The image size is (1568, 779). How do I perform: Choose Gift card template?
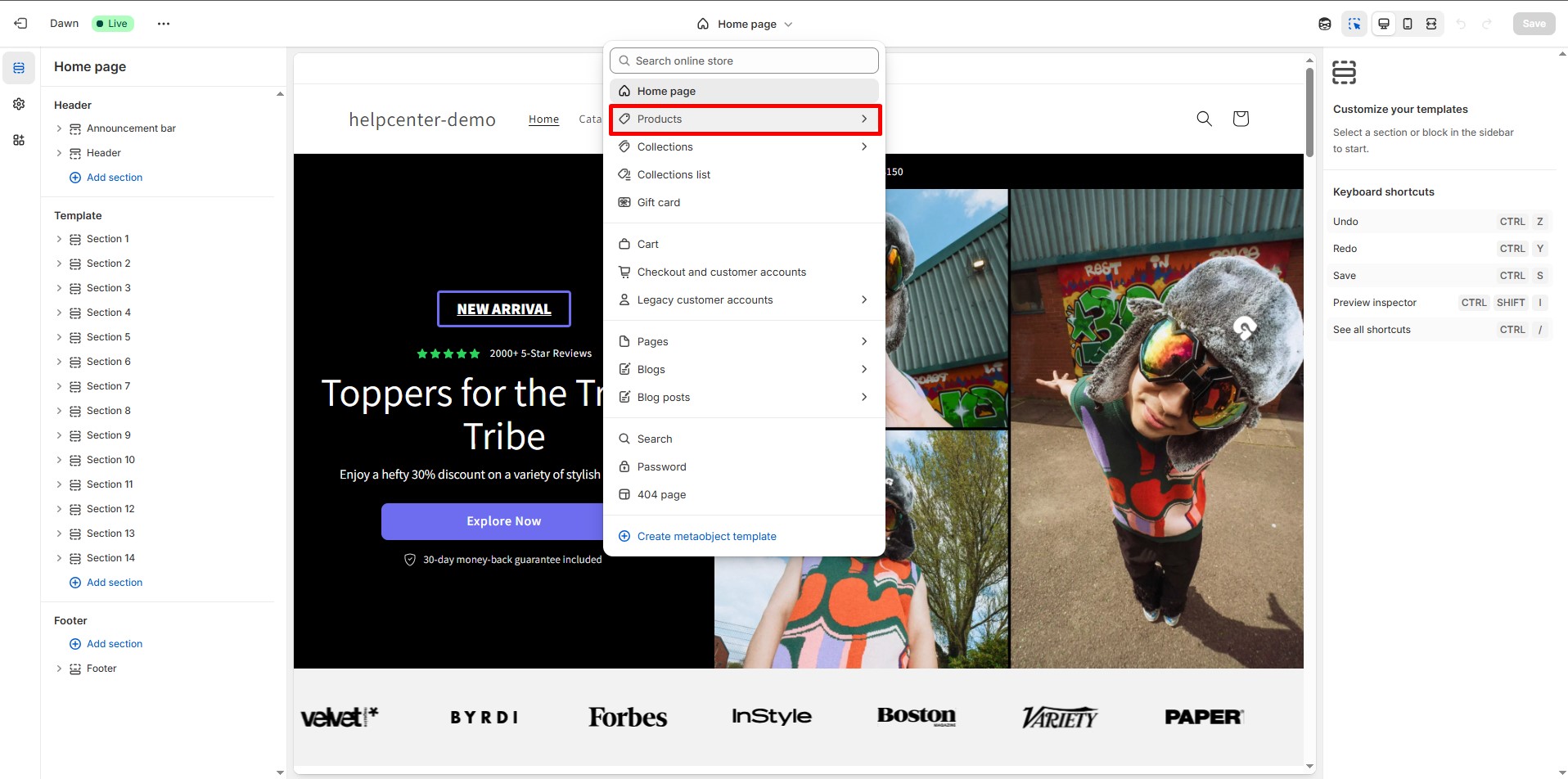744,202
